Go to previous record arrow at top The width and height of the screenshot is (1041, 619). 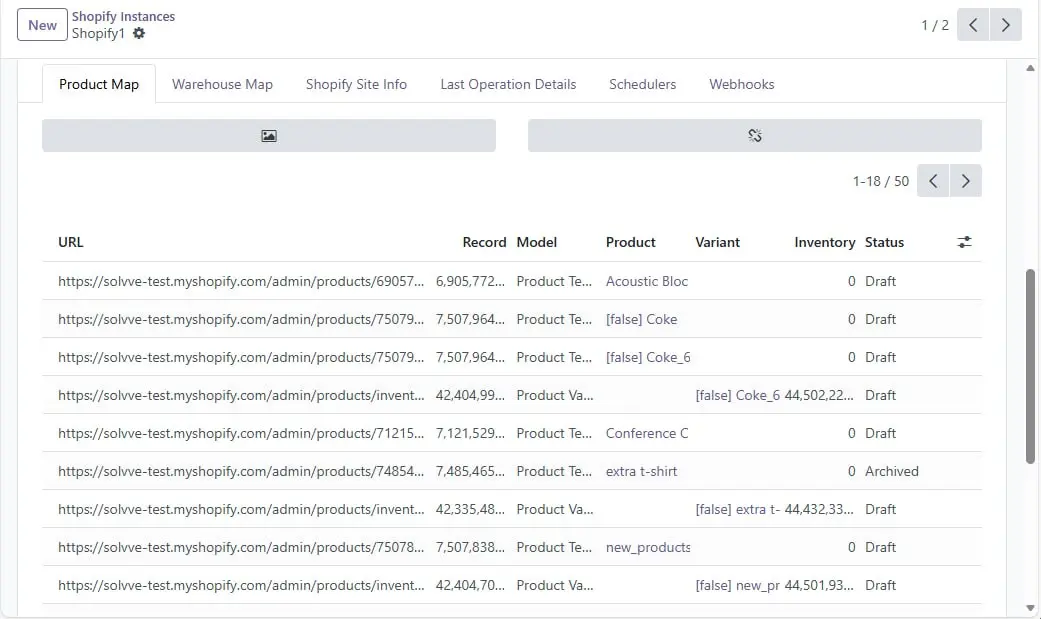(973, 25)
